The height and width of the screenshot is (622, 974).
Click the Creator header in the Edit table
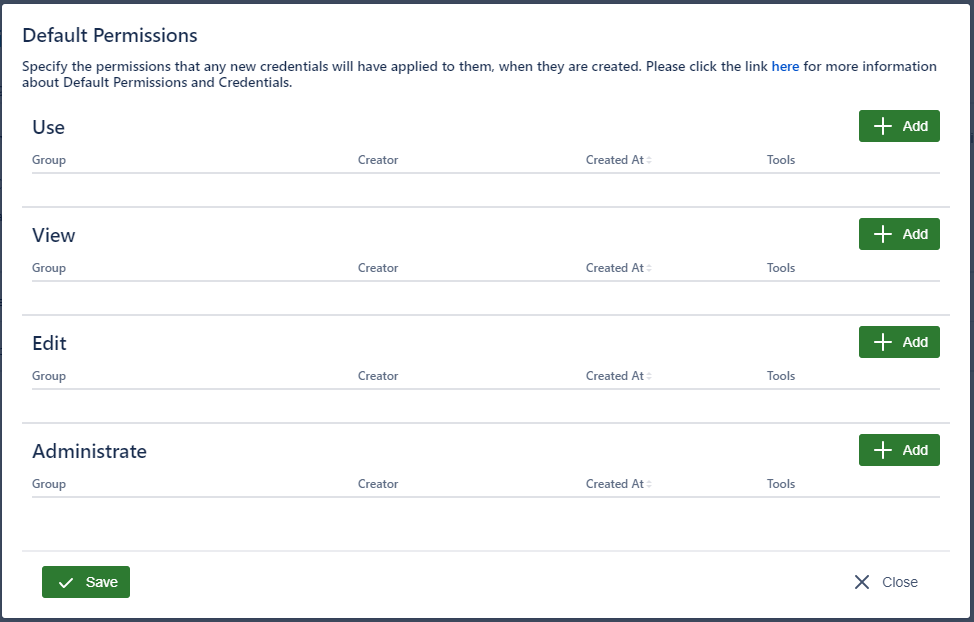(378, 376)
